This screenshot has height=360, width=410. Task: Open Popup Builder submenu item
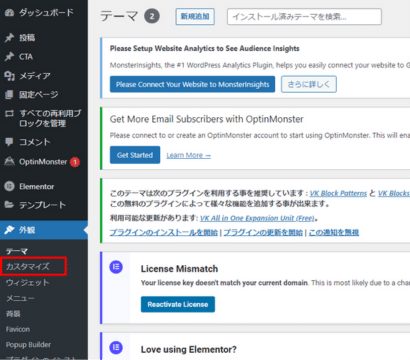[28, 345]
